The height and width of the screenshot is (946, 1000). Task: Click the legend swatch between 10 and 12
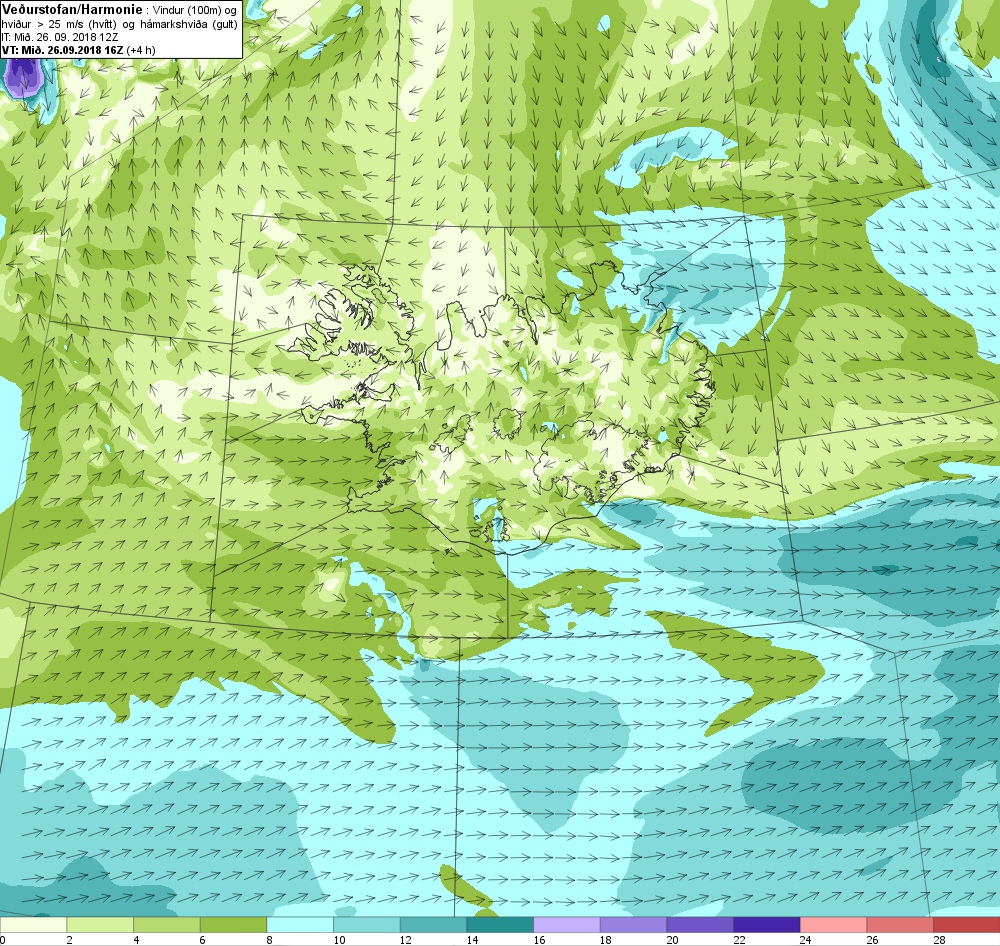coord(367,925)
